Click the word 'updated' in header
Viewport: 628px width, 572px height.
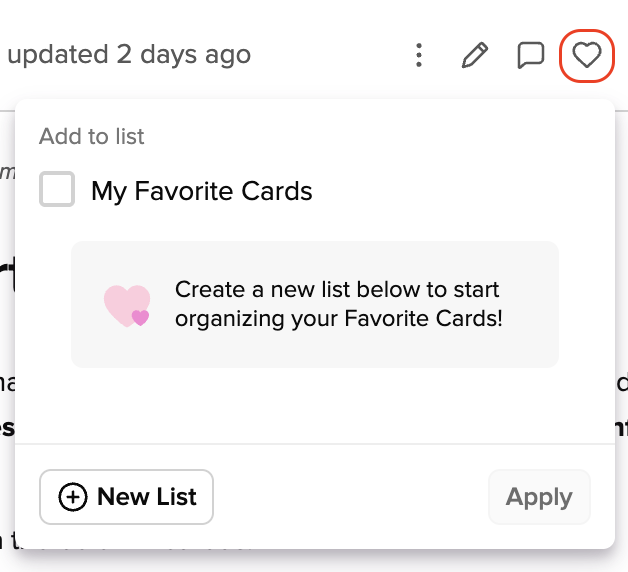click(x=58, y=55)
